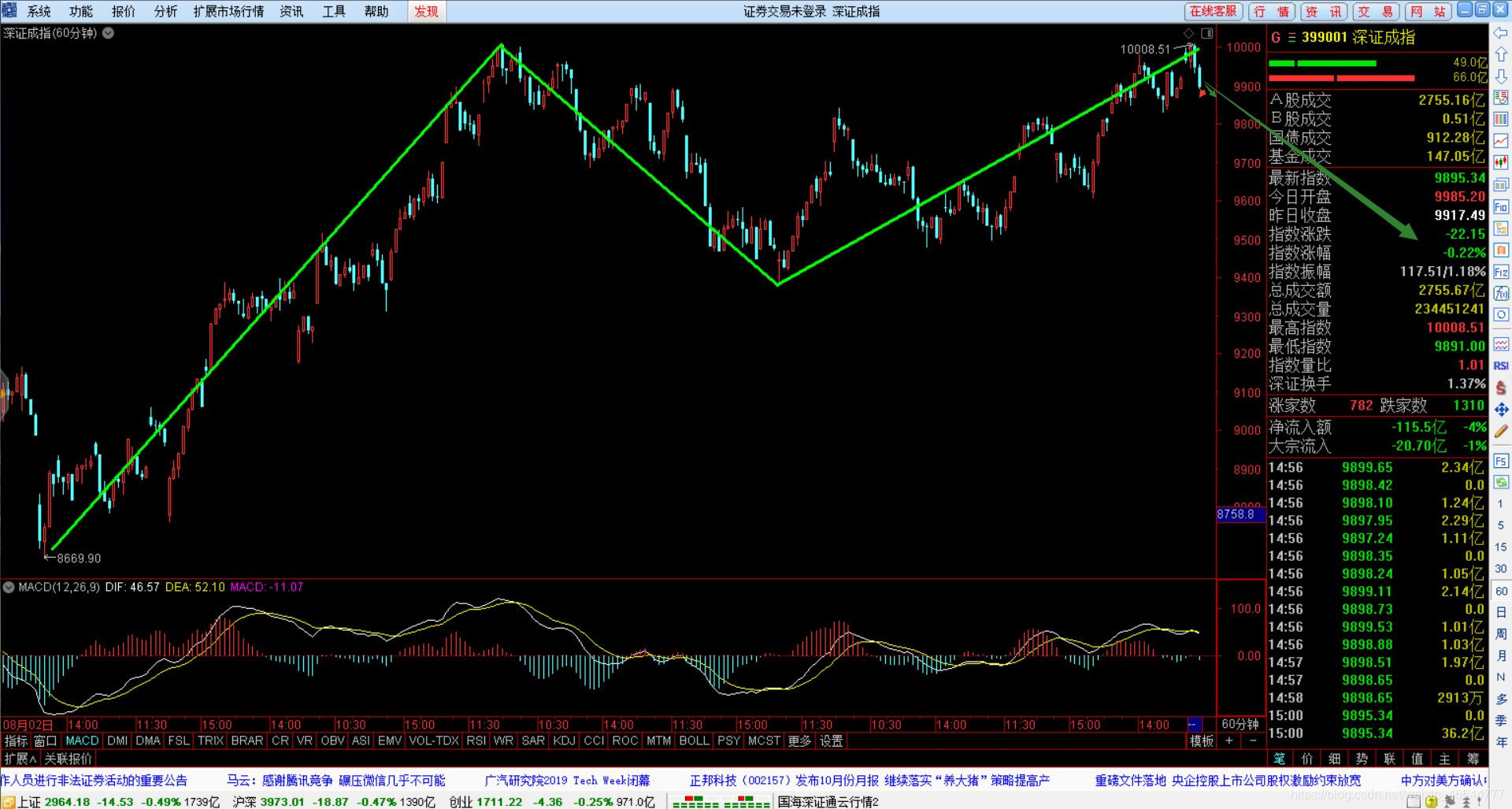Viewport: 1512px width, 809px height.
Task: Select the four-way move arrows tool
Action: pos(1501,410)
